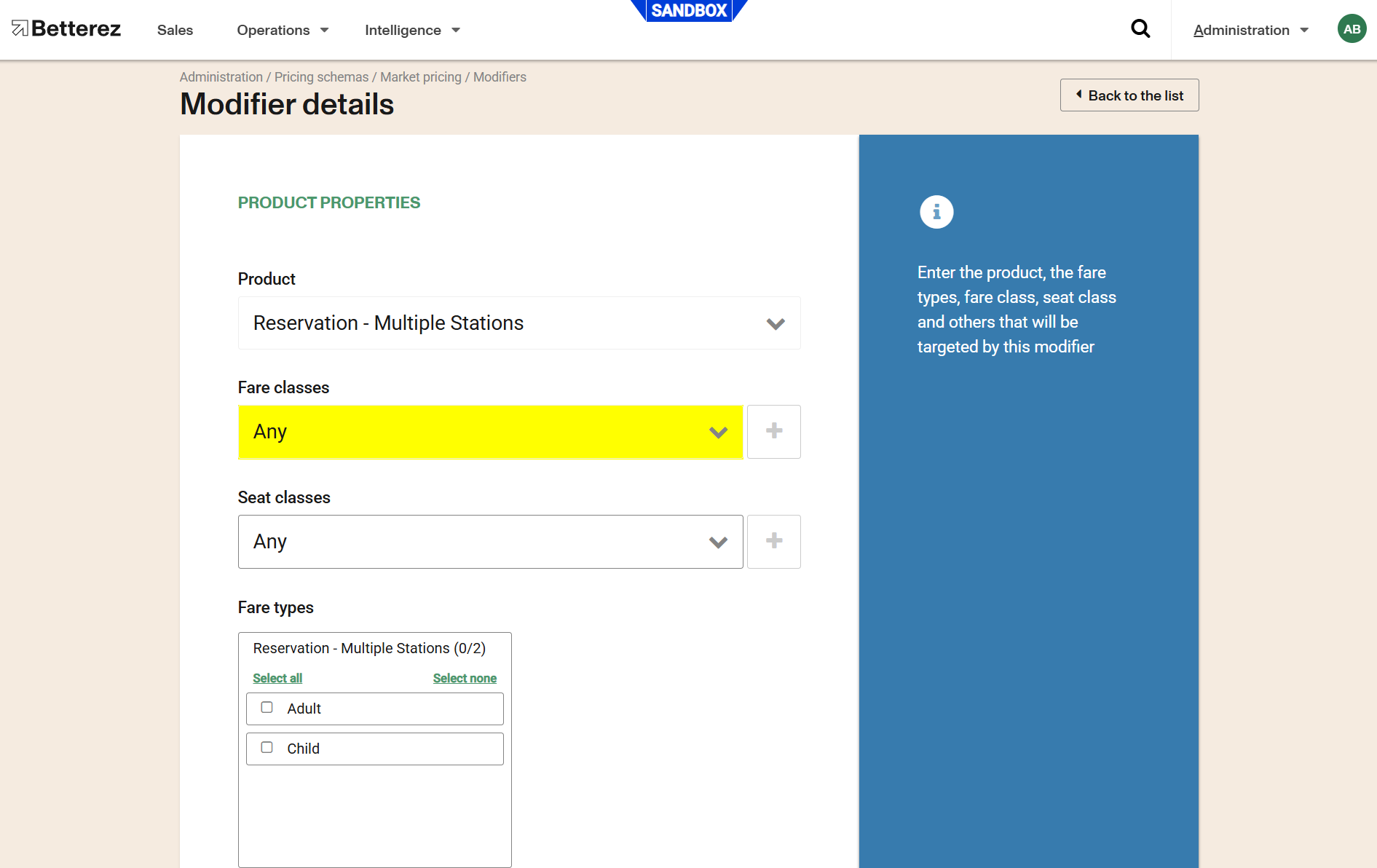Add seat class with plus button
Viewport: 1377px width, 868px height.
click(774, 542)
